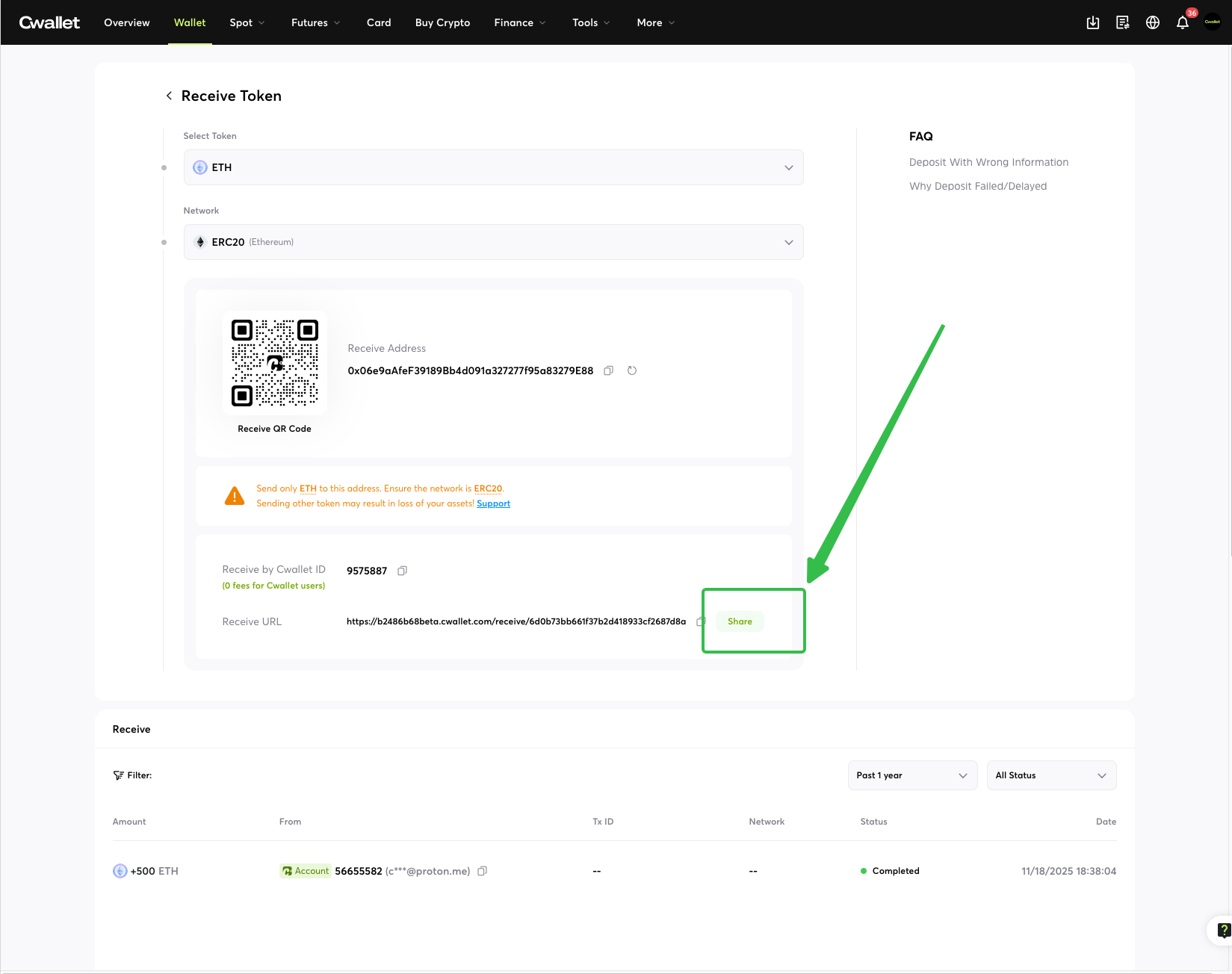
Task: Copy the Cwallet ID 9575887
Action: 402,571
